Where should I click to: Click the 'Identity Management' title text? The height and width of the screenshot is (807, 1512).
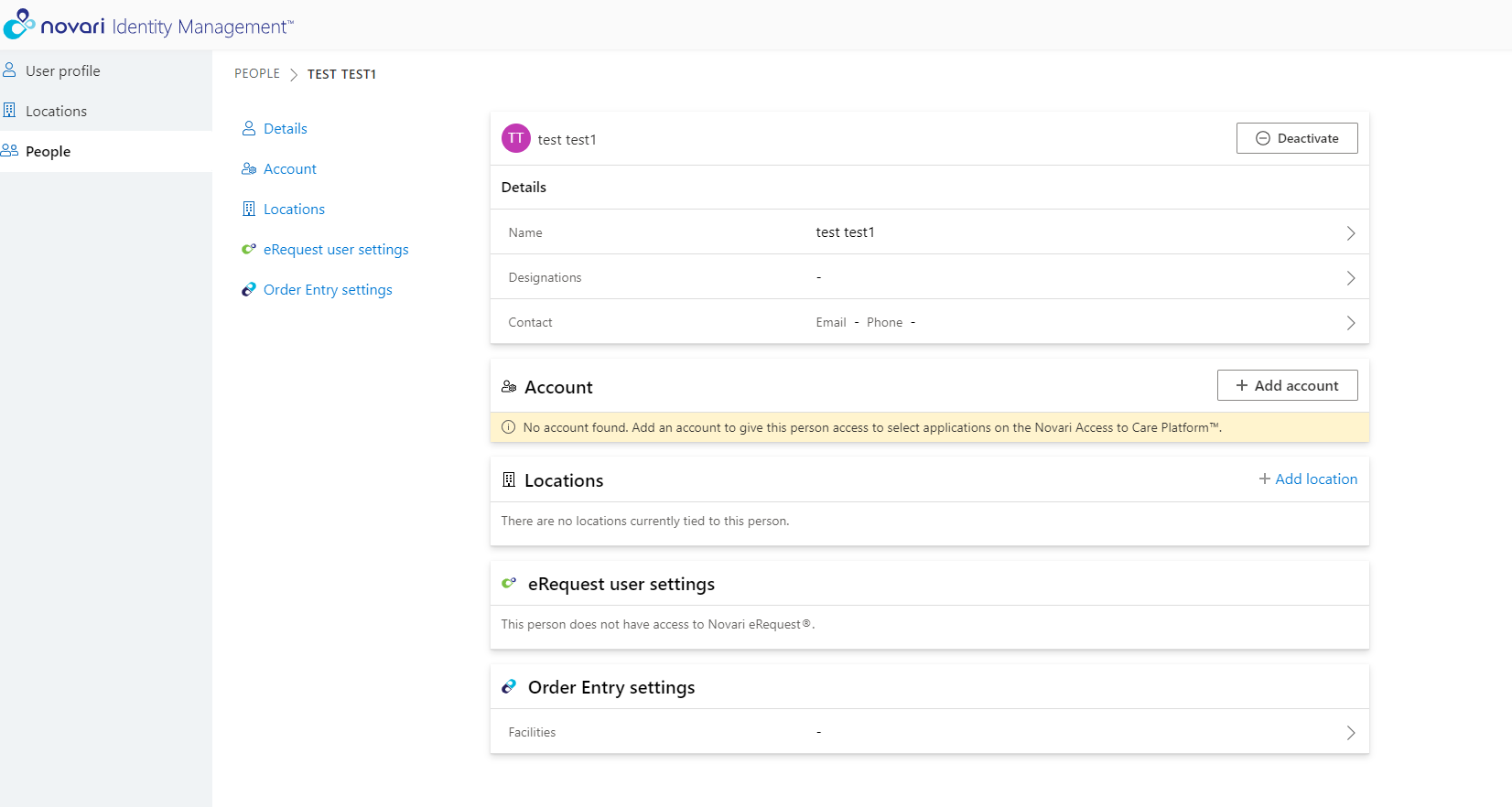pos(202,27)
